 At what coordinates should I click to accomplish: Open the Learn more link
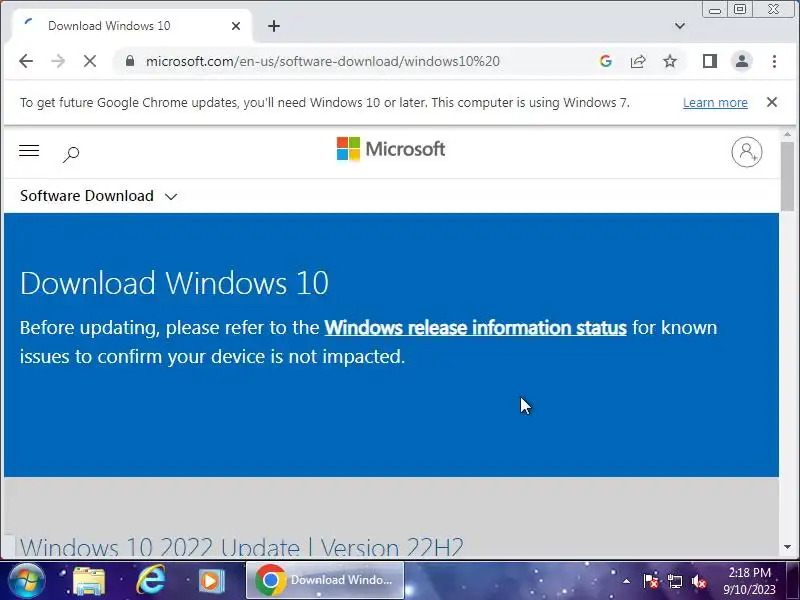715,103
